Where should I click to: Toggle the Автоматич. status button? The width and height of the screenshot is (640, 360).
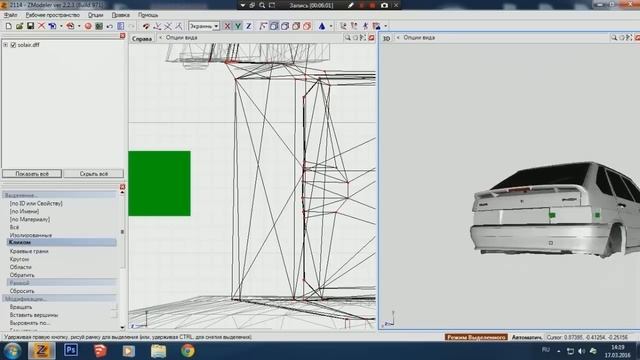pos(527,337)
